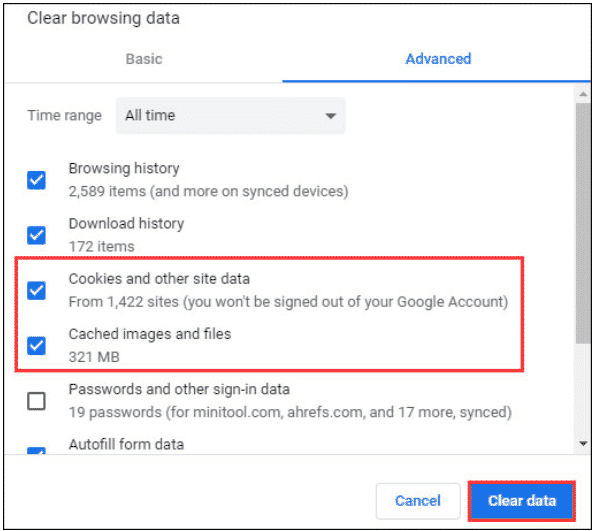Viewport: 596px width, 531px height.
Task: Click the scrollbar up arrow
Action: (x=583, y=94)
